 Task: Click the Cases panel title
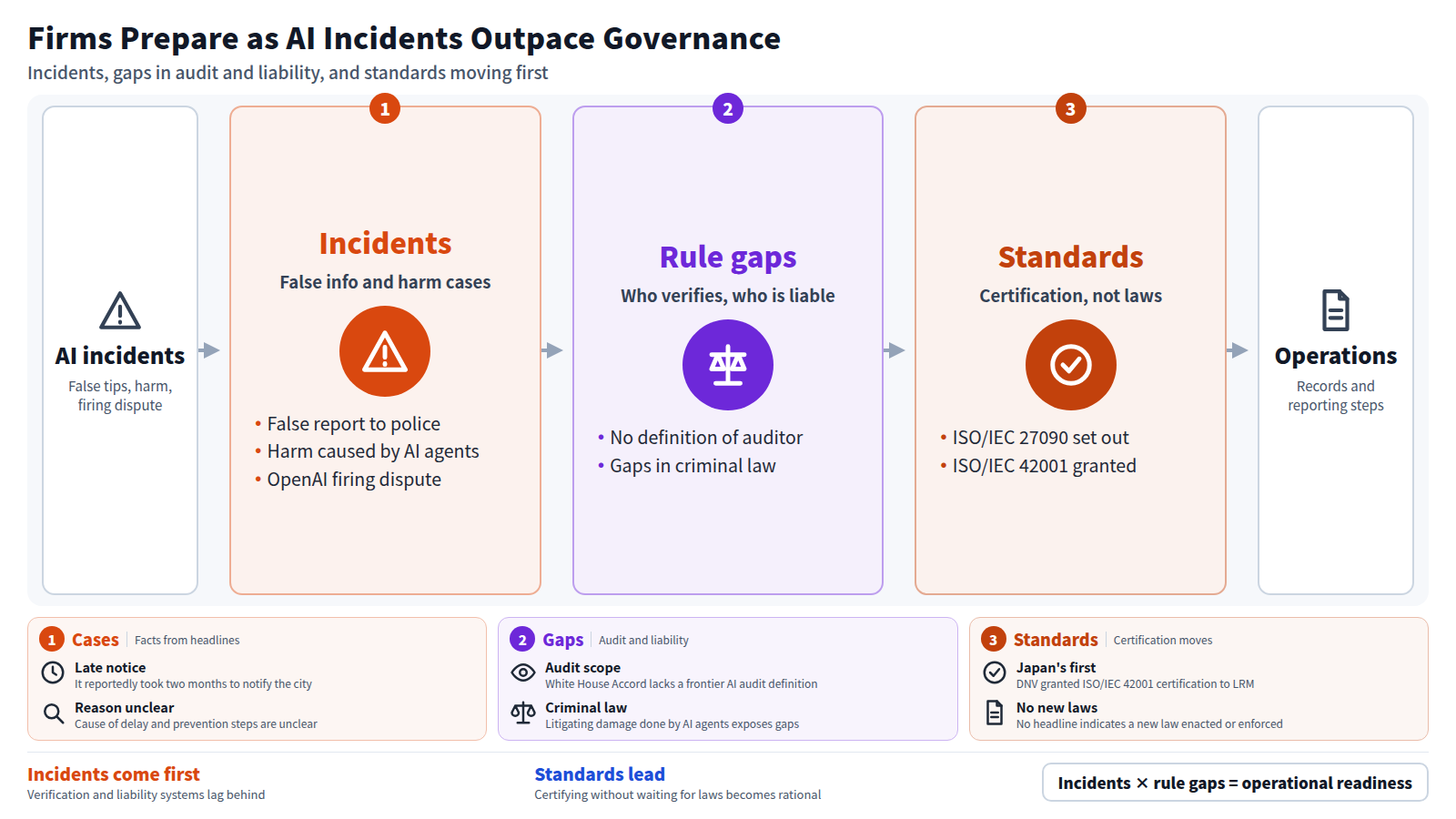(96, 640)
